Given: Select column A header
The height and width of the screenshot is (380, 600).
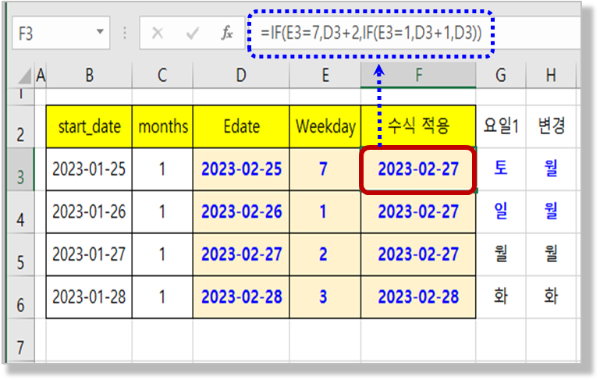Looking at the screenshot, I should [x=41, y=75].
